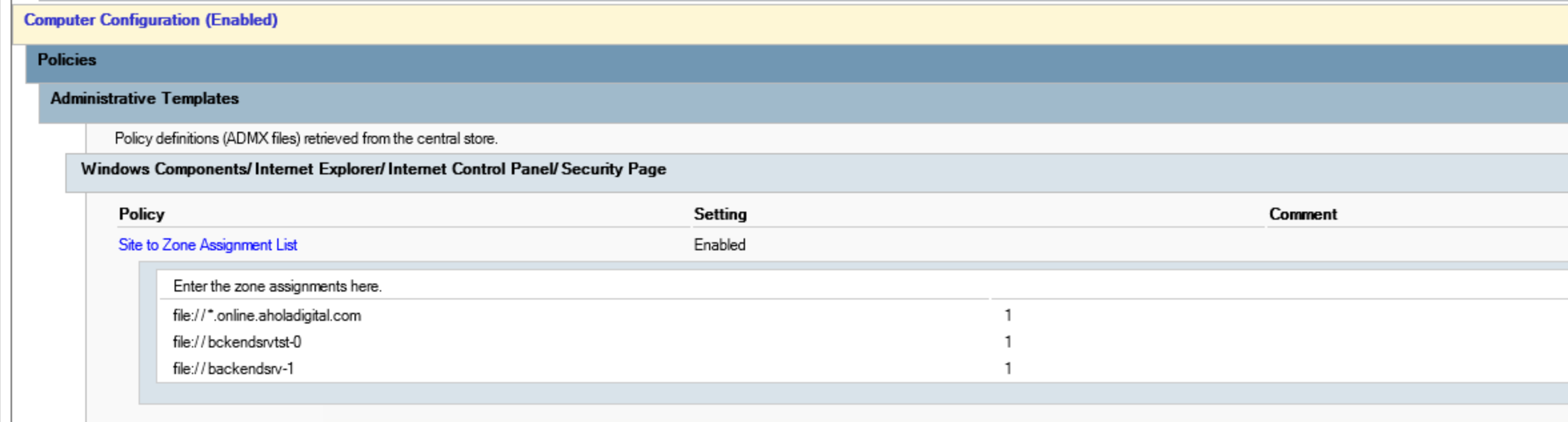Click the ADMX central store policy definitions note

[x=306, y=138]
